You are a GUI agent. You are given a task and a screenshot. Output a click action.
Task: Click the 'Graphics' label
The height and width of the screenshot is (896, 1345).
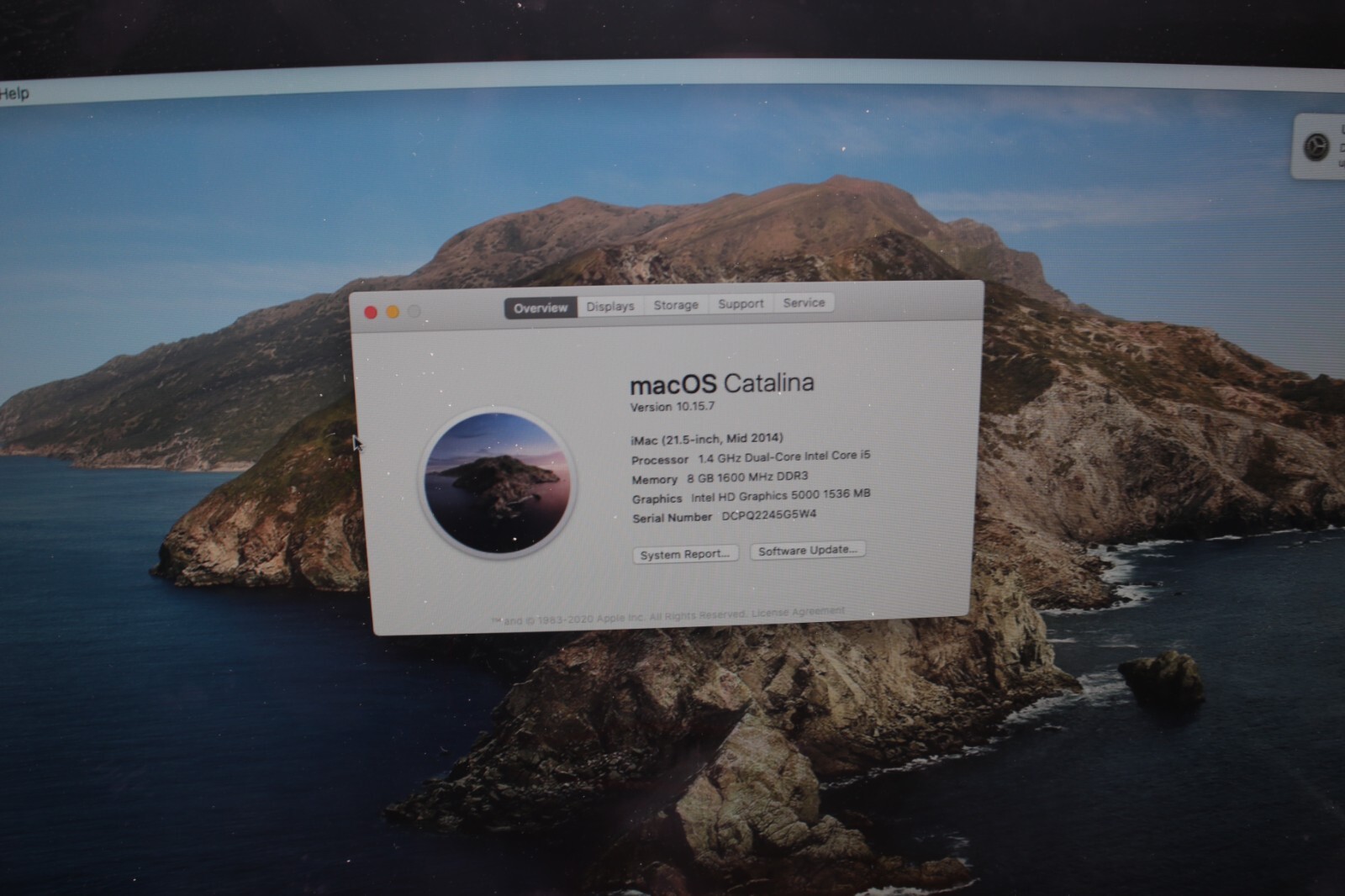point(657,498)
